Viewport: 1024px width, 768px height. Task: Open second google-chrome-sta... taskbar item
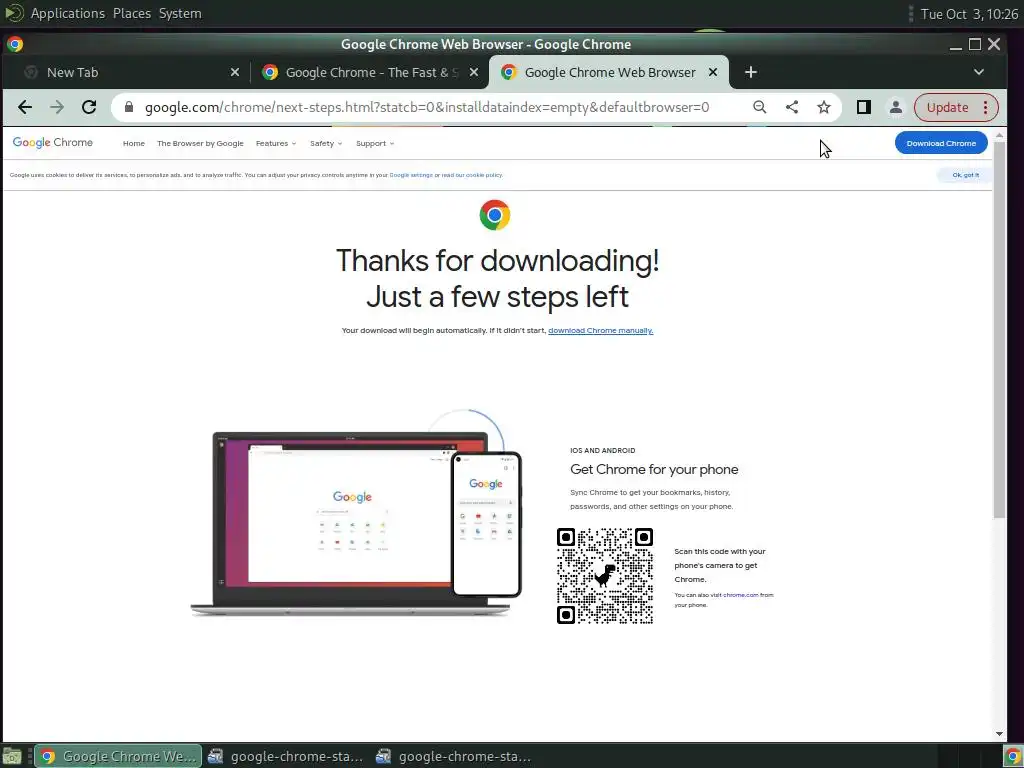coord(453,756)
